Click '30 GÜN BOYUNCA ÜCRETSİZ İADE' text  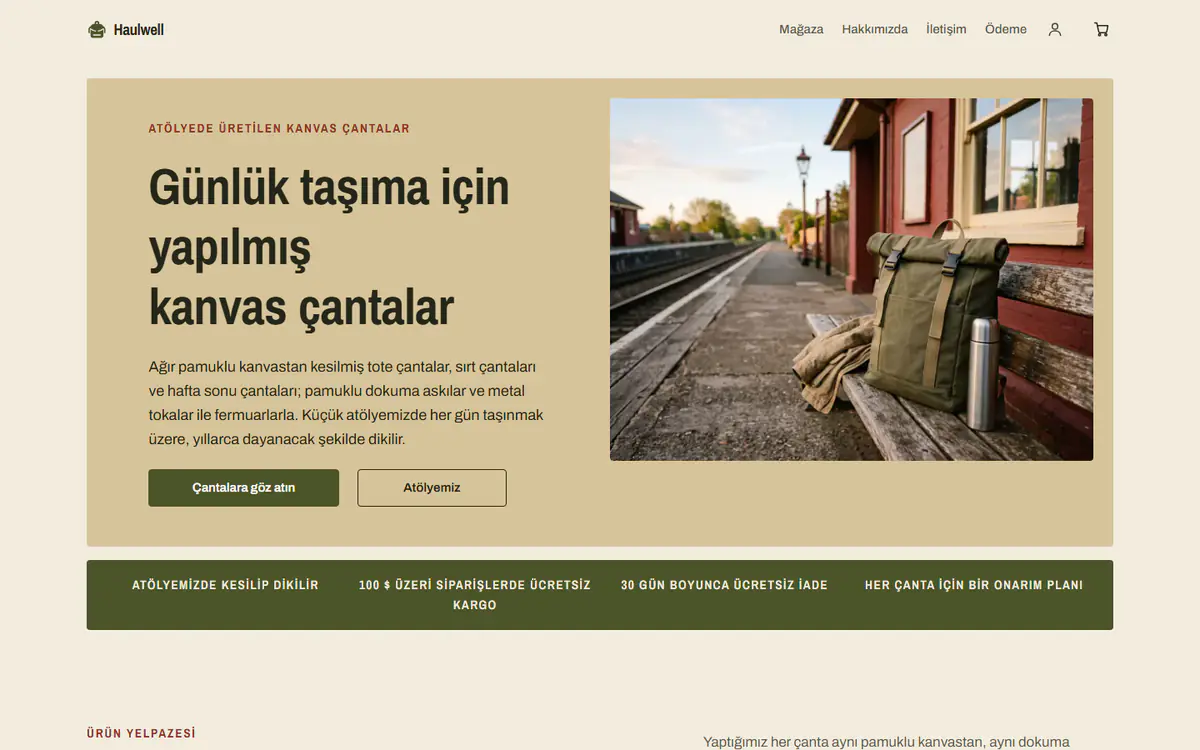[724, 585]
